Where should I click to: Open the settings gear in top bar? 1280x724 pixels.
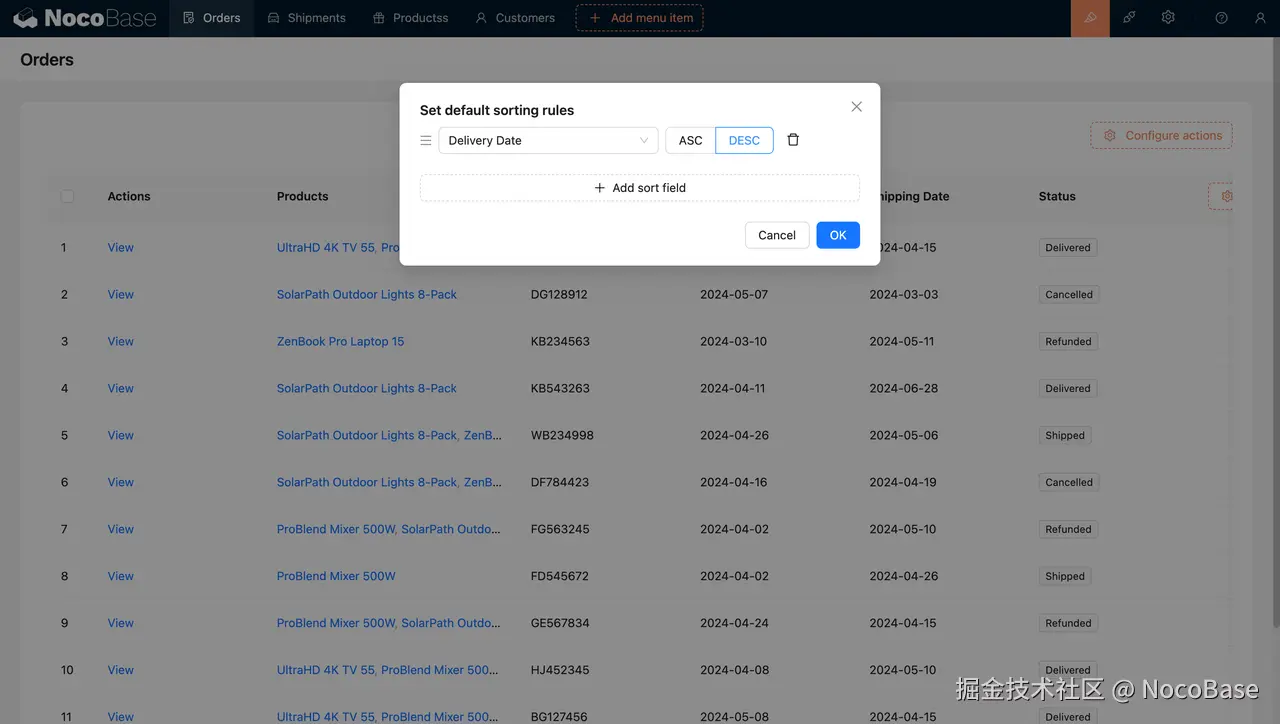1168,18
